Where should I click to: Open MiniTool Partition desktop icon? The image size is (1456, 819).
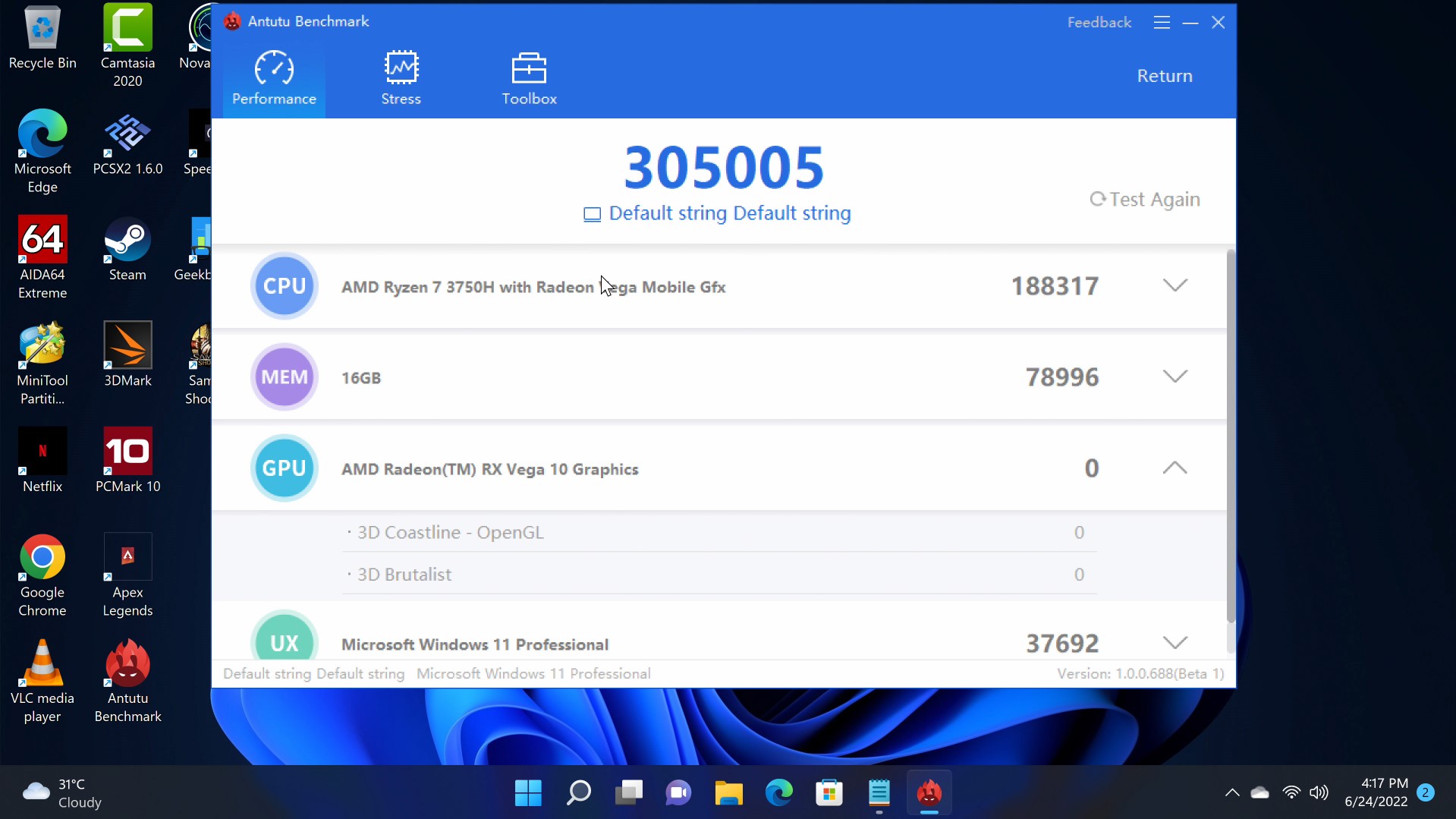tap(42, 364)
